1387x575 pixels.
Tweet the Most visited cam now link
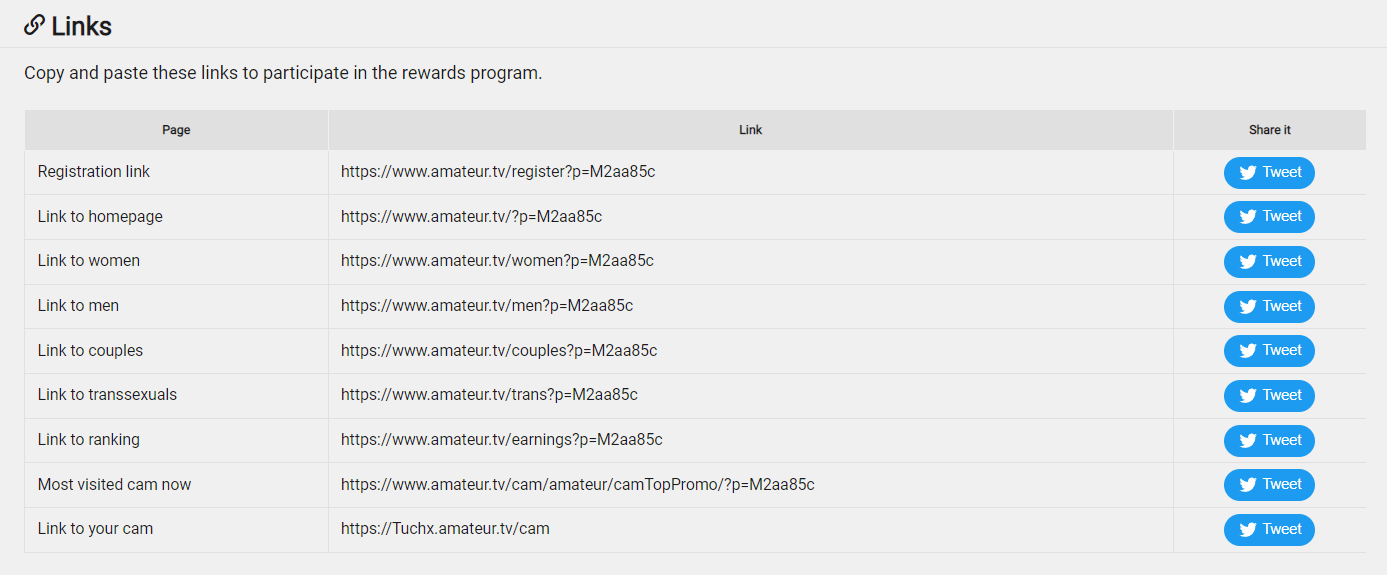pos(1269,485)
